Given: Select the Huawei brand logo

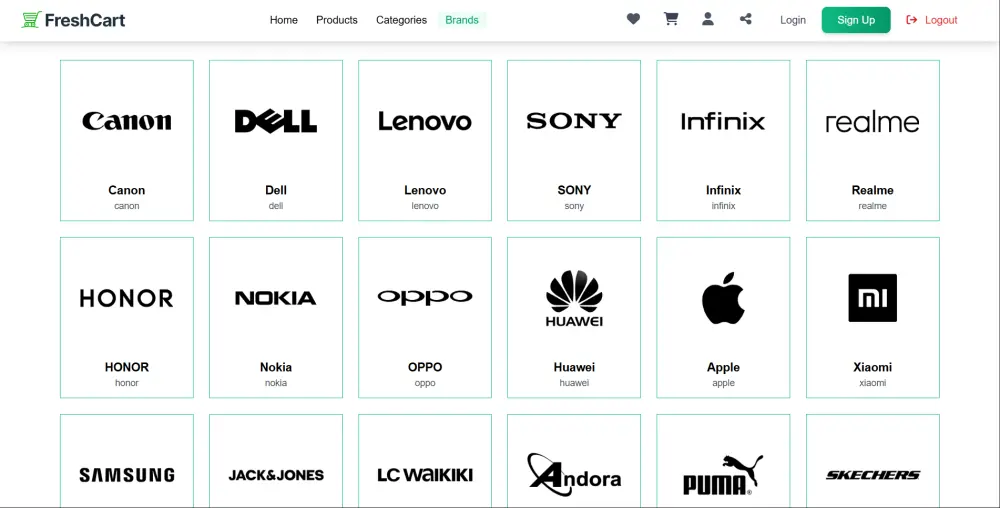Looking at the screenshot, I should [574, 298].
